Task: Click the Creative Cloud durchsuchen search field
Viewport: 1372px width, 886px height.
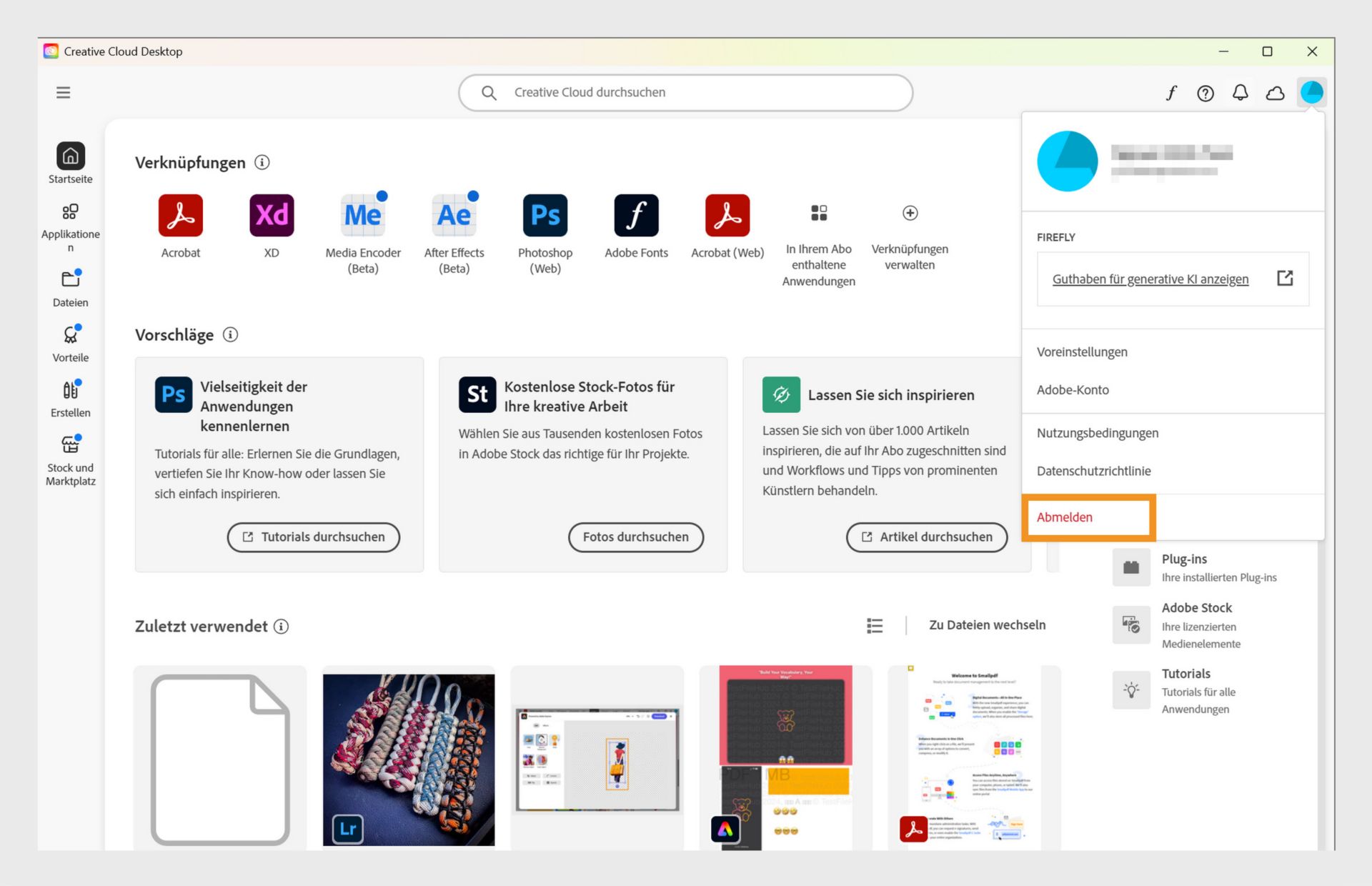Action: pos(686,92)
